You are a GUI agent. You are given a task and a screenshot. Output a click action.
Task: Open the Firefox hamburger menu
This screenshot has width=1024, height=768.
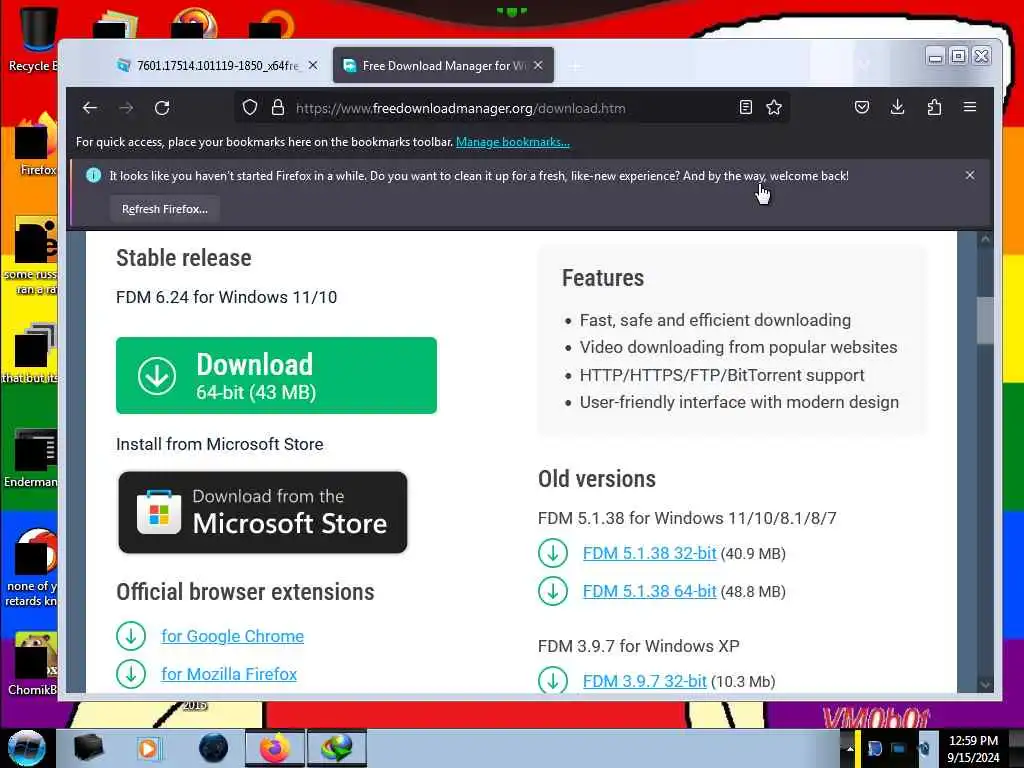970,107
